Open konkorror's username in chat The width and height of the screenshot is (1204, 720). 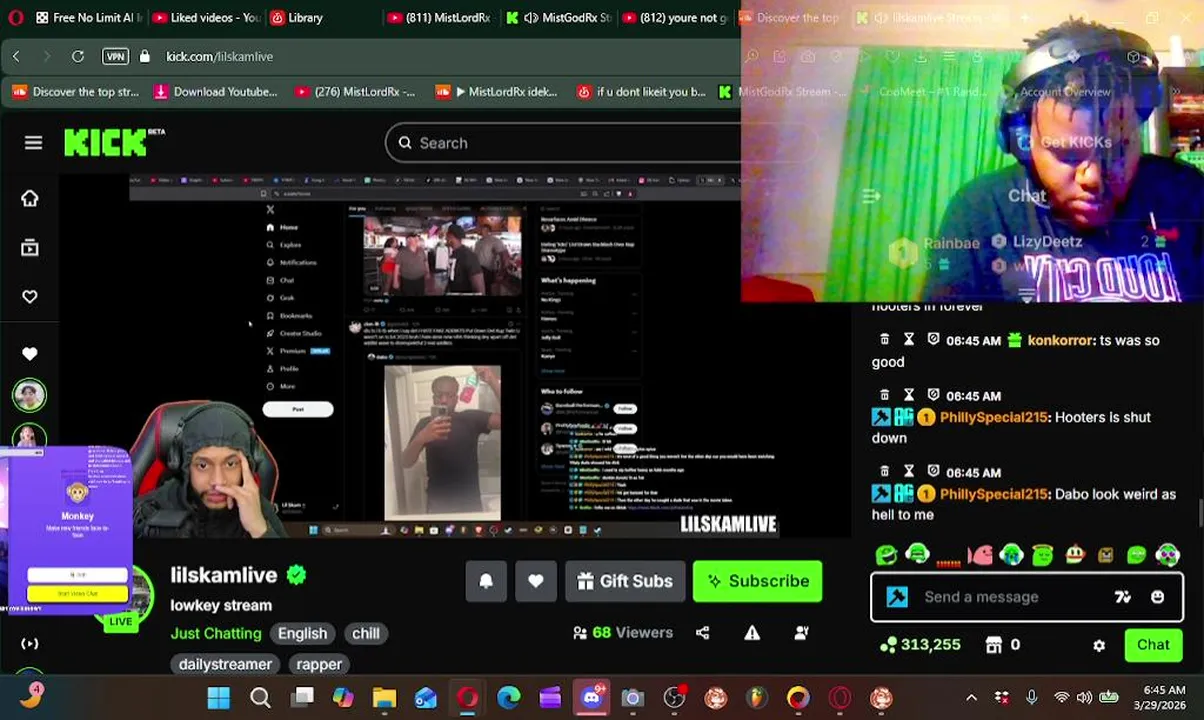tap(1060, 340)
